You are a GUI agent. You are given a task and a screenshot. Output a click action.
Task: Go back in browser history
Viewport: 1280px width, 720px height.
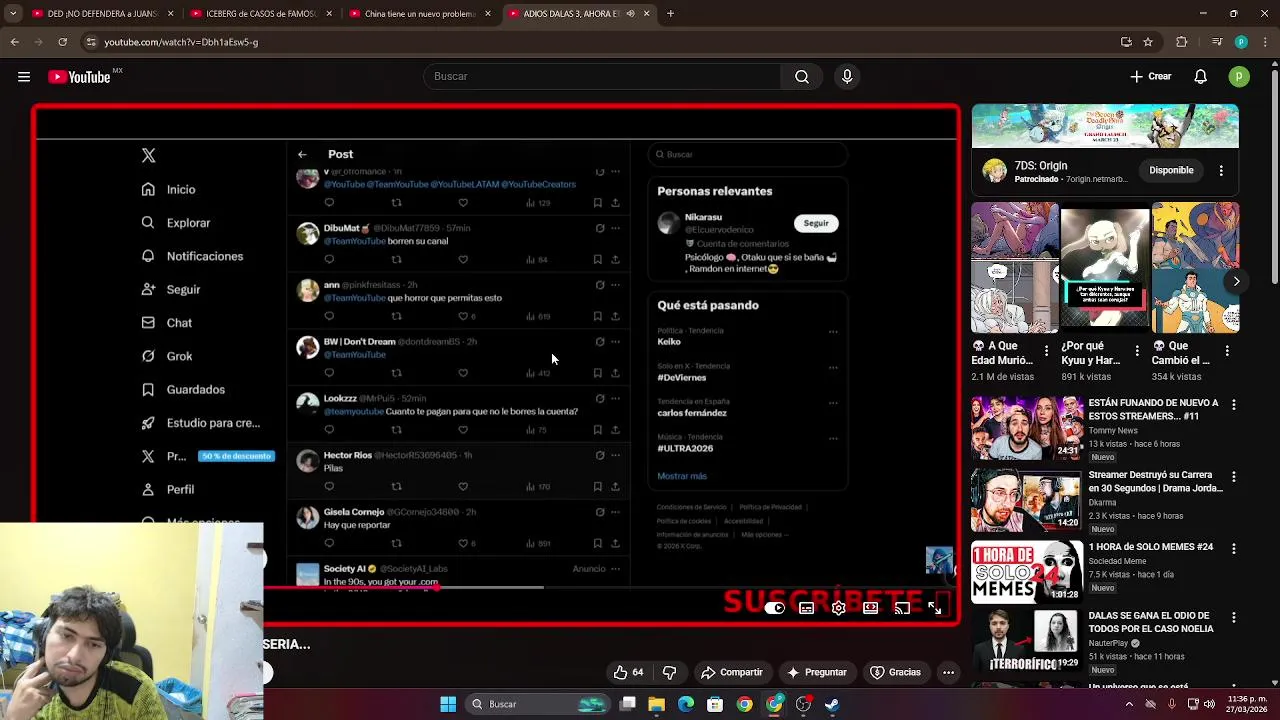(x=15, y=42)
